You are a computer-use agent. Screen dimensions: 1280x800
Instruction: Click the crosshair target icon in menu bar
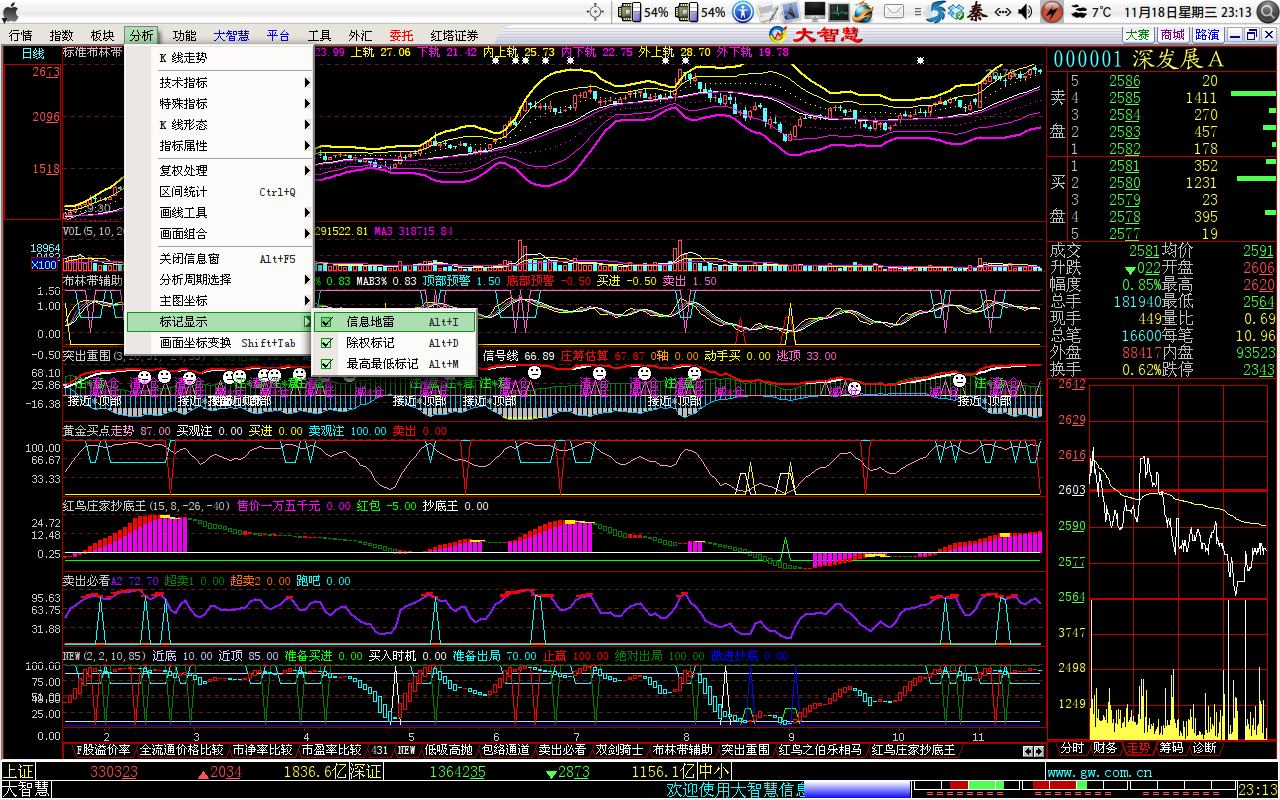(x=595, y=12)
